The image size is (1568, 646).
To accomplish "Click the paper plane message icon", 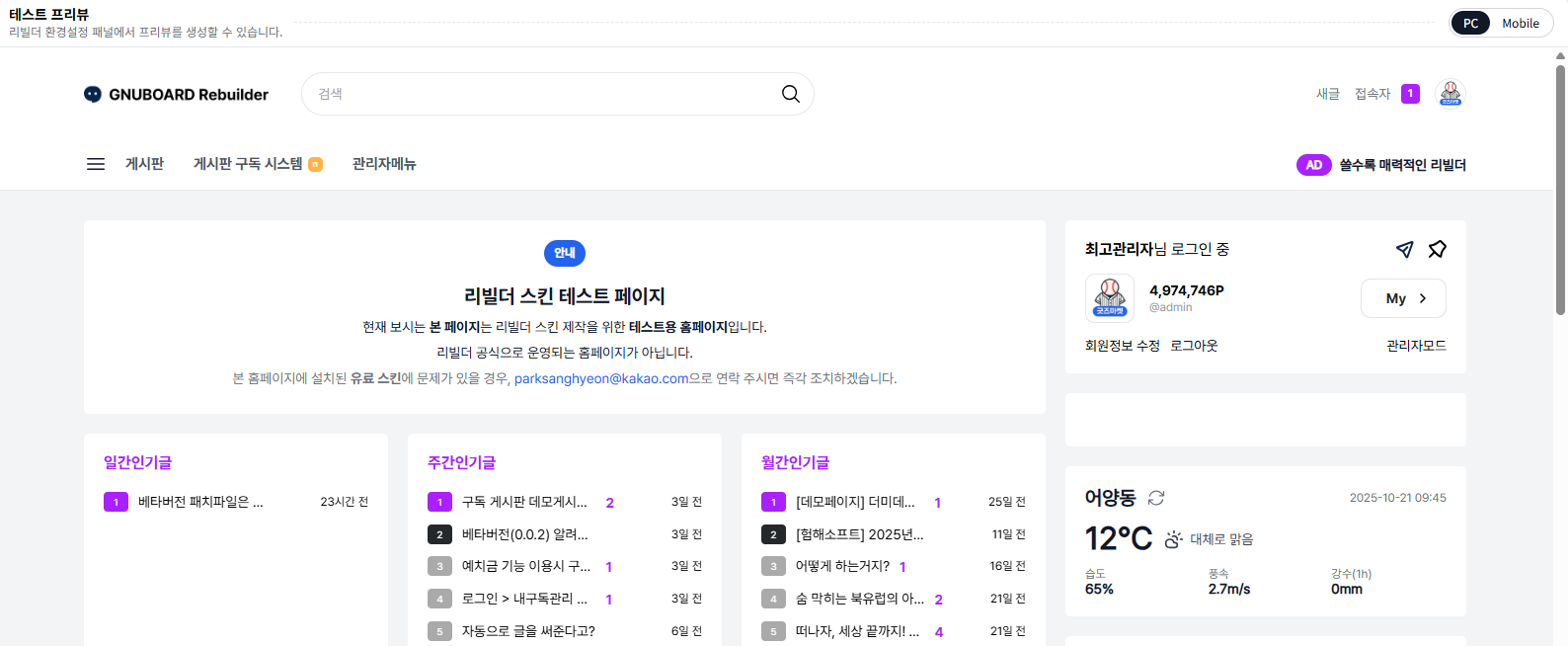I will 1404,249.
